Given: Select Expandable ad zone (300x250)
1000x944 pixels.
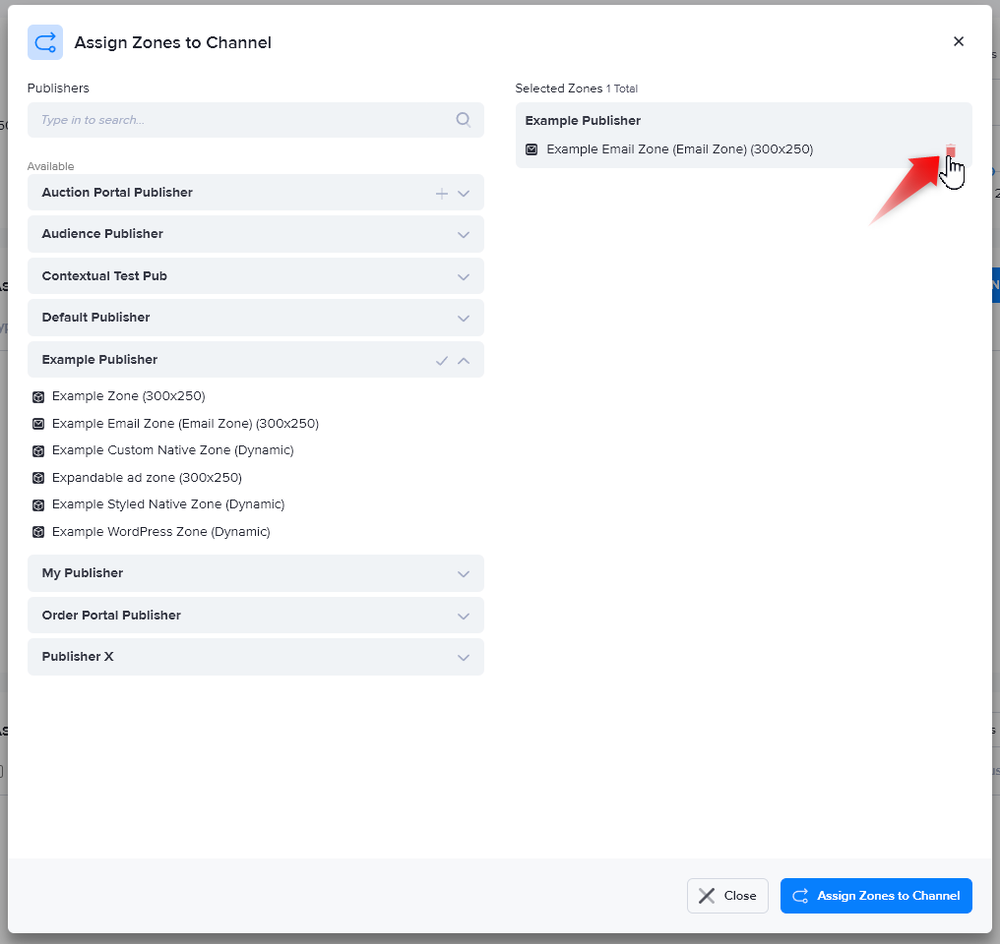Looking at the screenshot, I should [147, 478].
